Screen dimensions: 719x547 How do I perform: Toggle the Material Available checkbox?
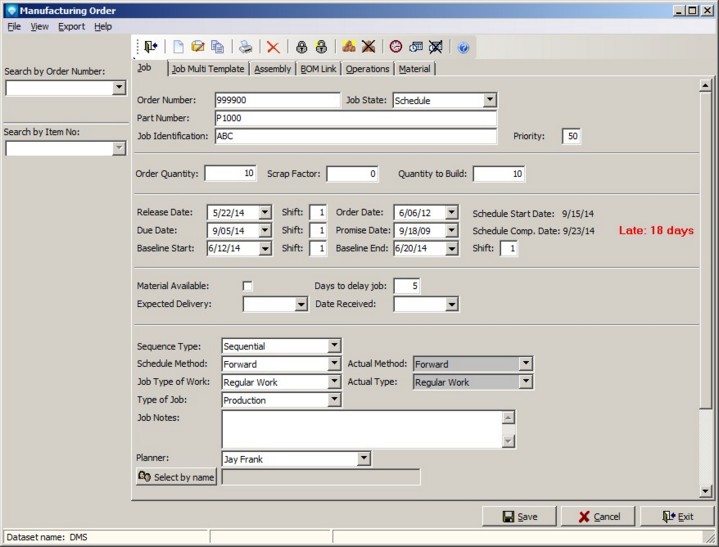pos(248,287)
